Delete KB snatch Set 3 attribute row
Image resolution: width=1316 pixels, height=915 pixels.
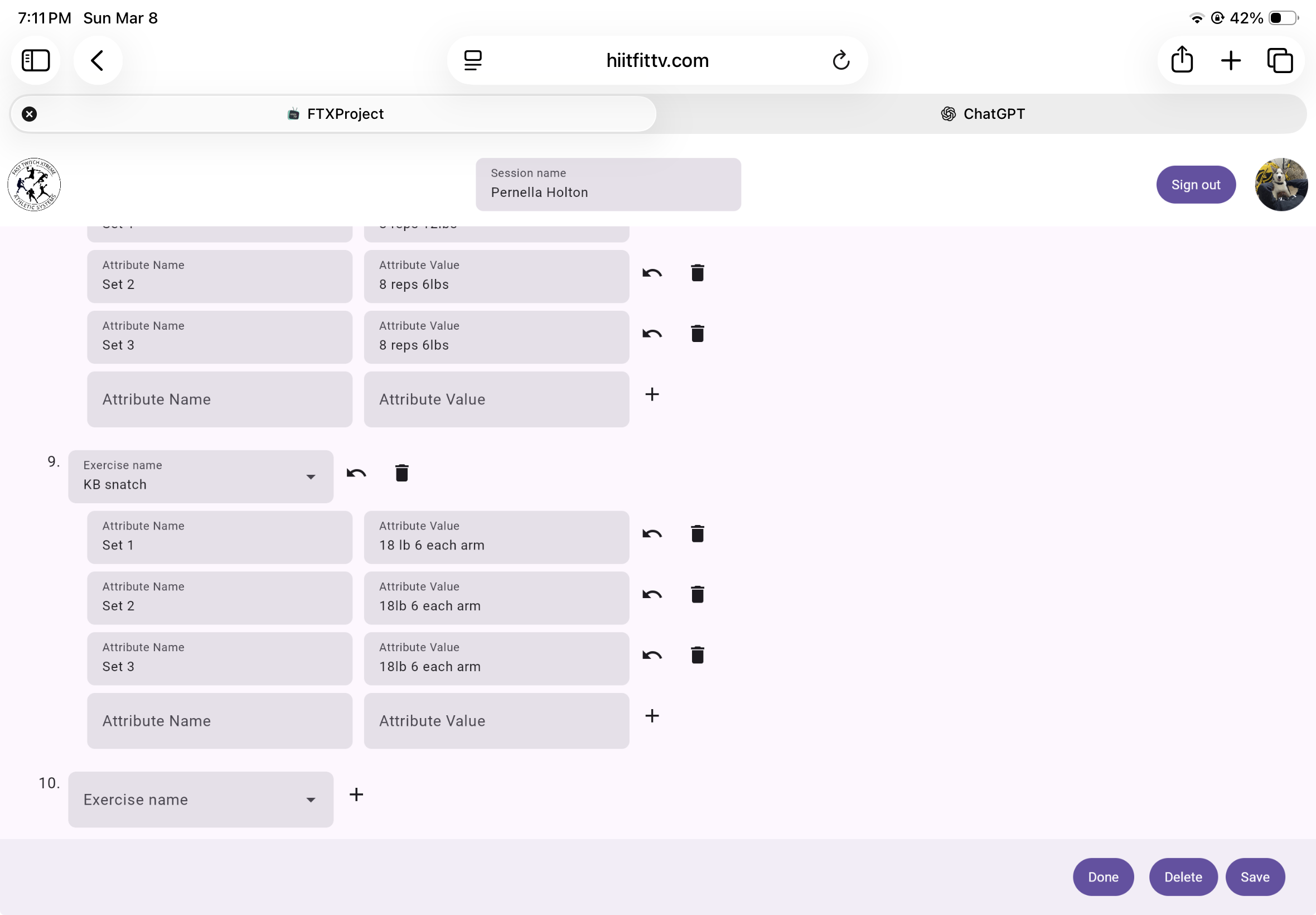(697, 656)
